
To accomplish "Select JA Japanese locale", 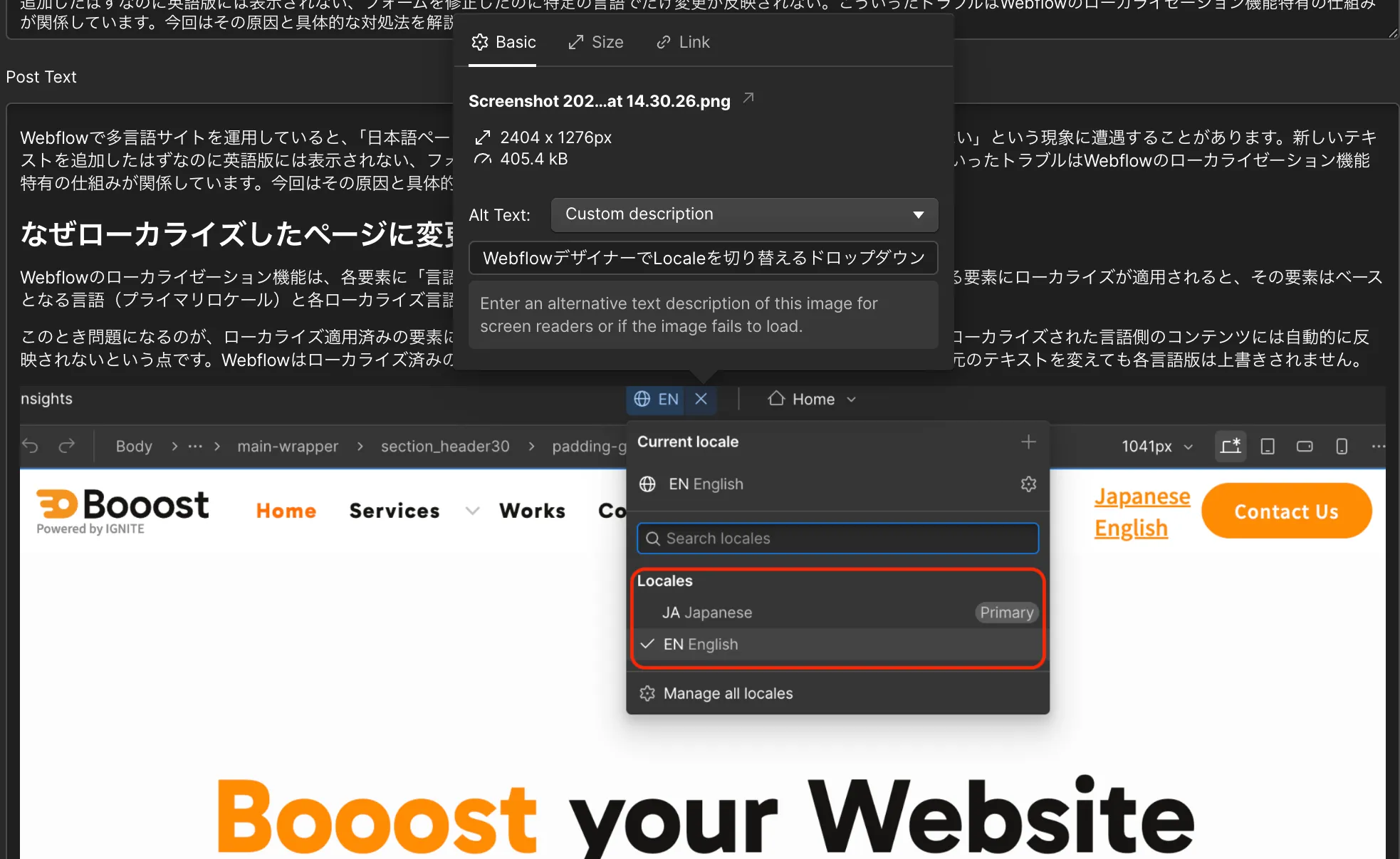I will tap(837, 613).
